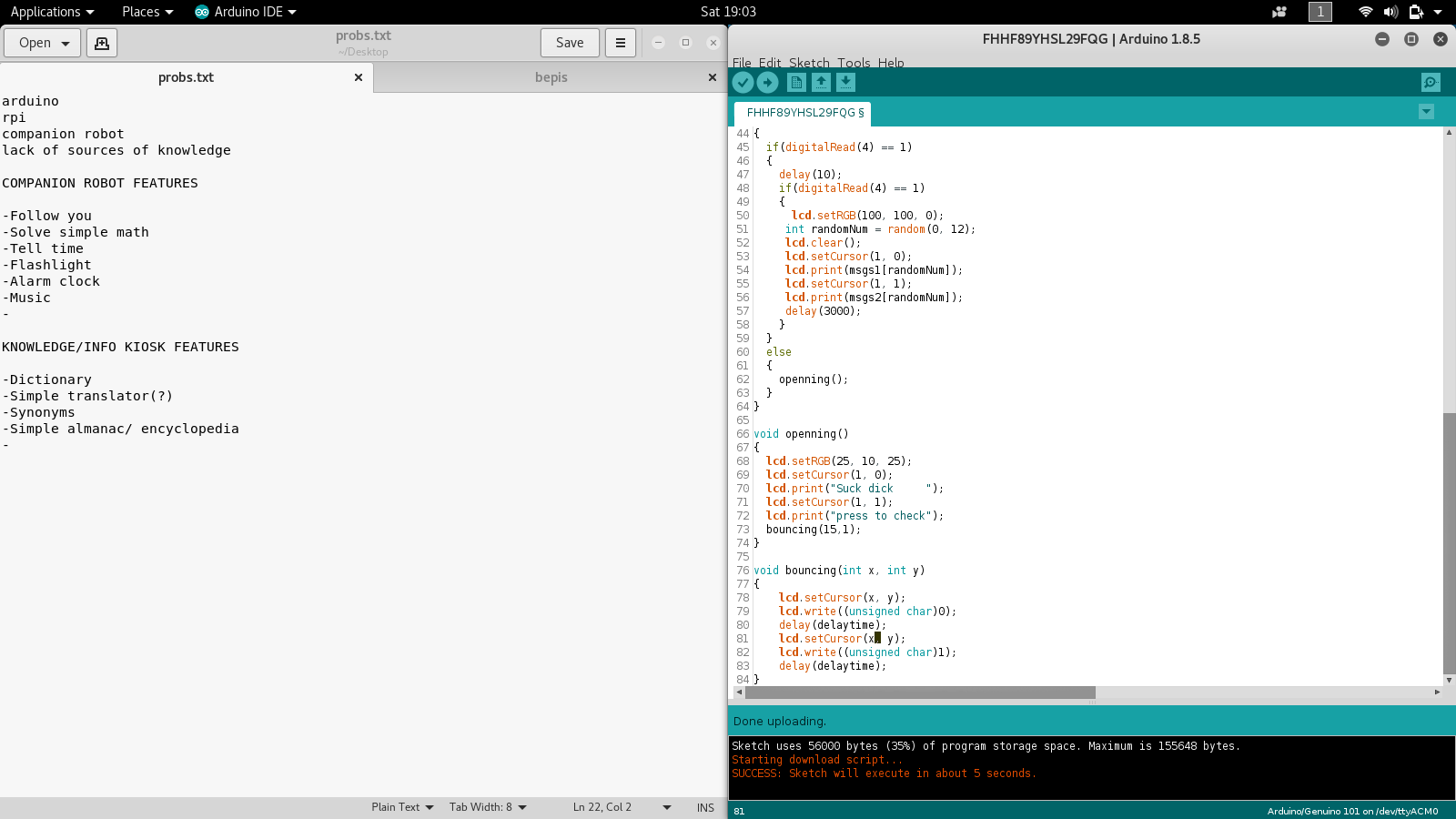Click the Open button in gedit

(x=43, y=43)
